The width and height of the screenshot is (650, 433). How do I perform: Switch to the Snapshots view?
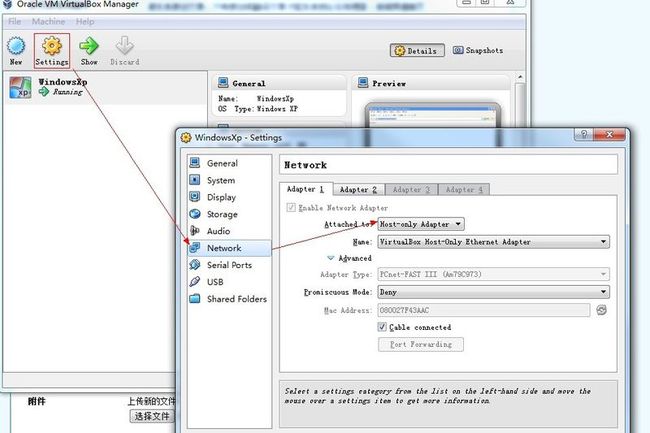[x=478, y=50]
